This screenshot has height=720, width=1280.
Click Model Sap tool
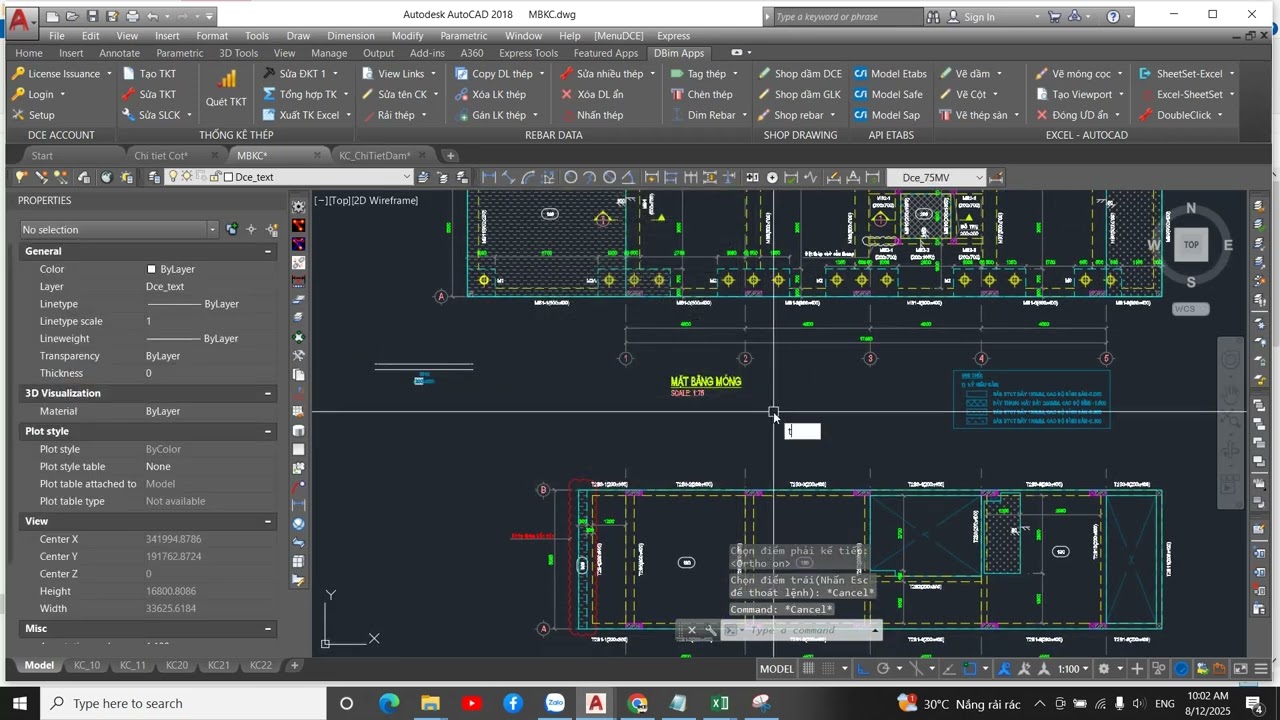[x=887, y=115]
